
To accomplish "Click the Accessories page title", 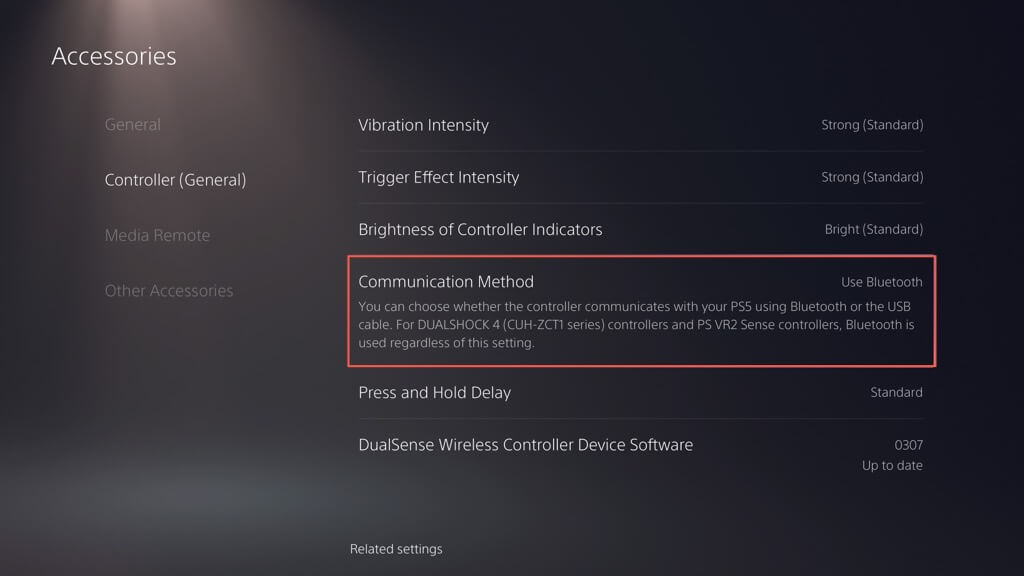I will (114, 56).
